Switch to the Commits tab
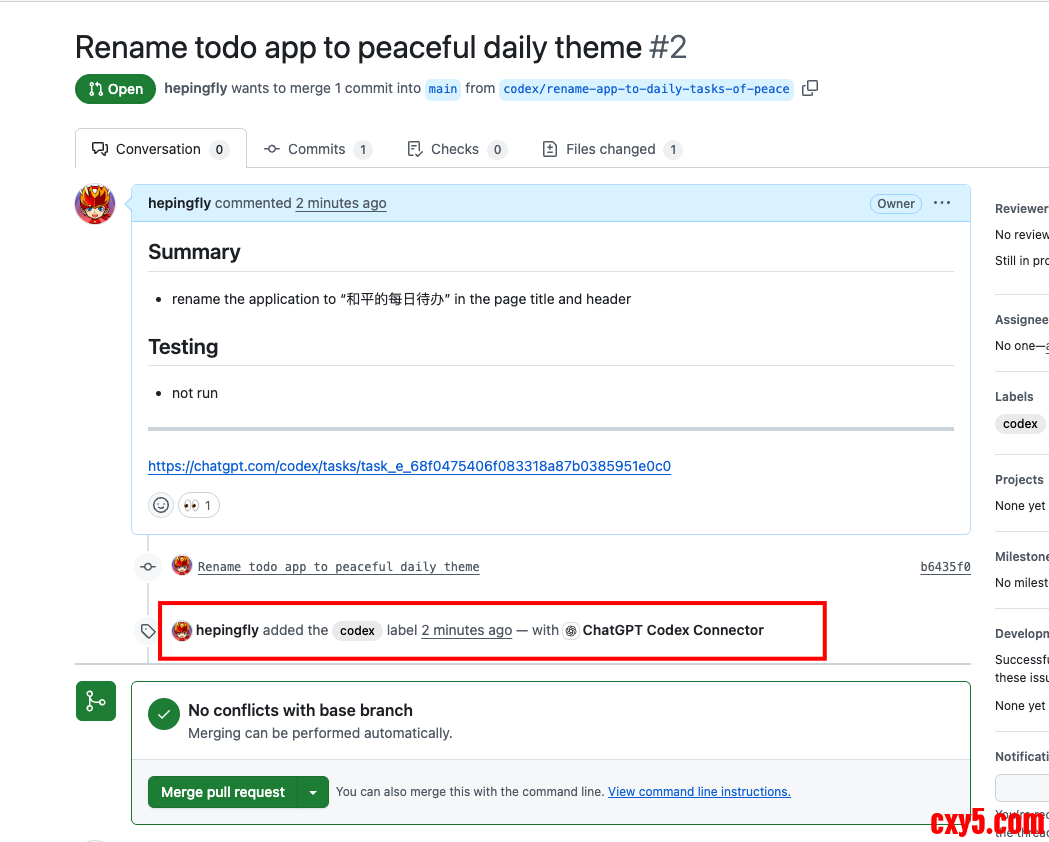 [317, 149]
